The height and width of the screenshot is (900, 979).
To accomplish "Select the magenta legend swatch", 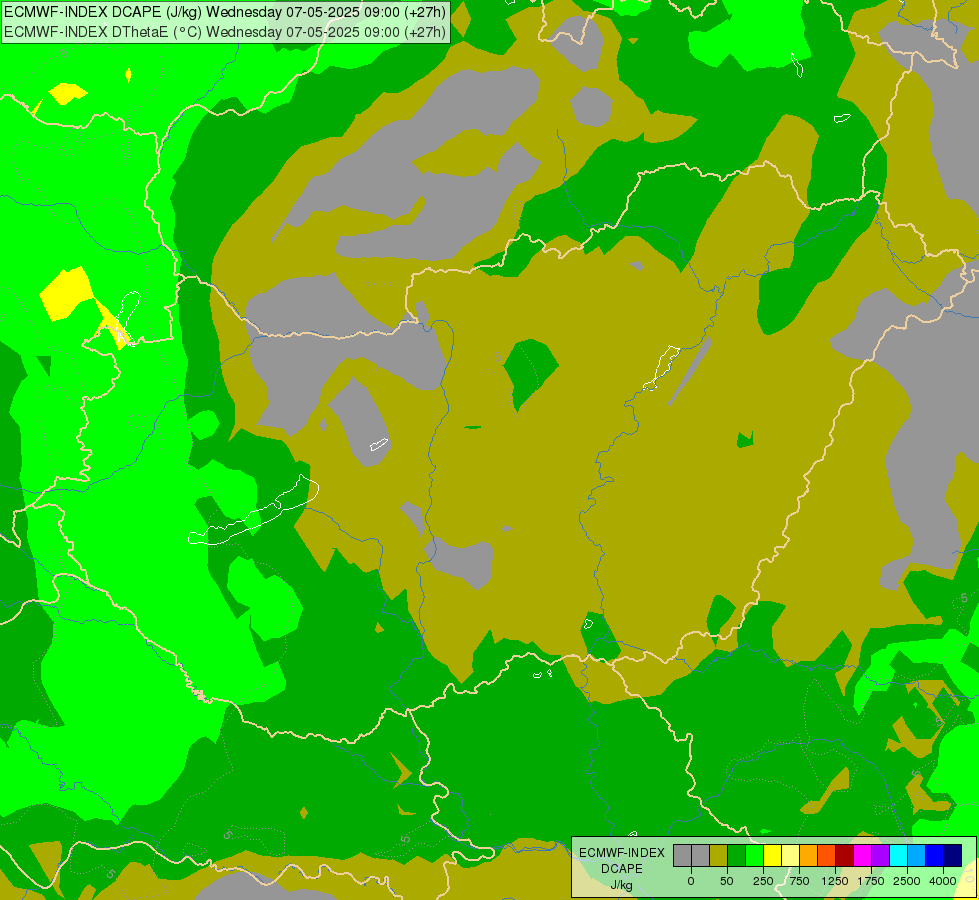I will click(862, 855).
